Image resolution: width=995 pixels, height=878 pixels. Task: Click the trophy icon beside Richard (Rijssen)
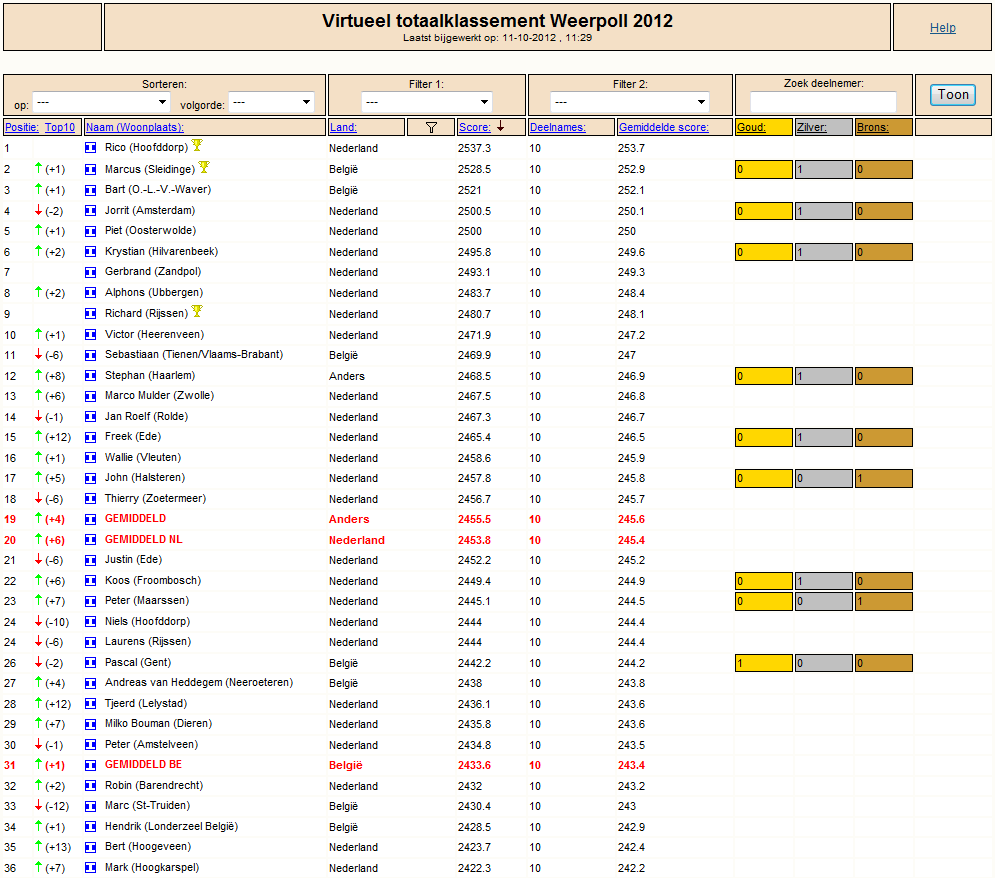[x=197, y=311]
